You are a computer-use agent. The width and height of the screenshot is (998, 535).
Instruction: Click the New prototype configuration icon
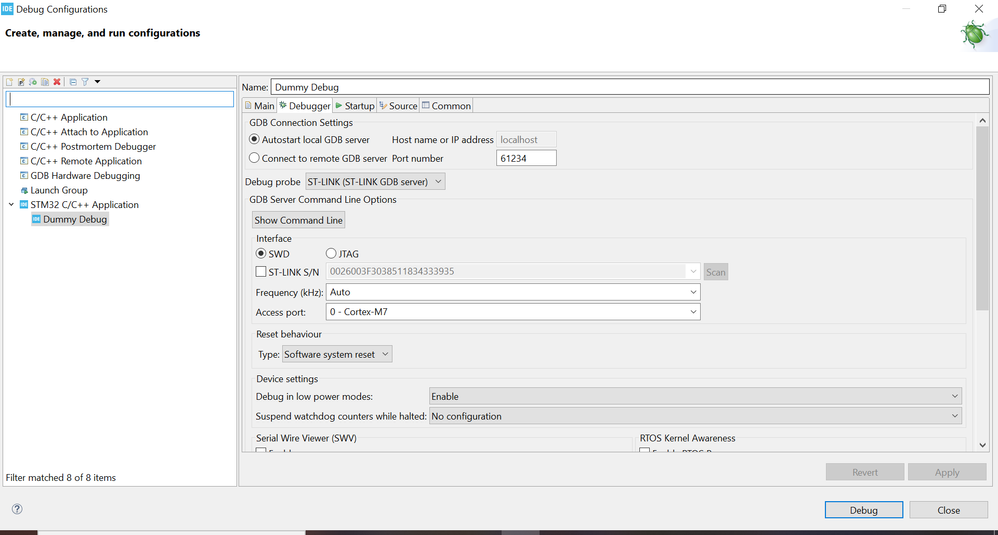21,82
